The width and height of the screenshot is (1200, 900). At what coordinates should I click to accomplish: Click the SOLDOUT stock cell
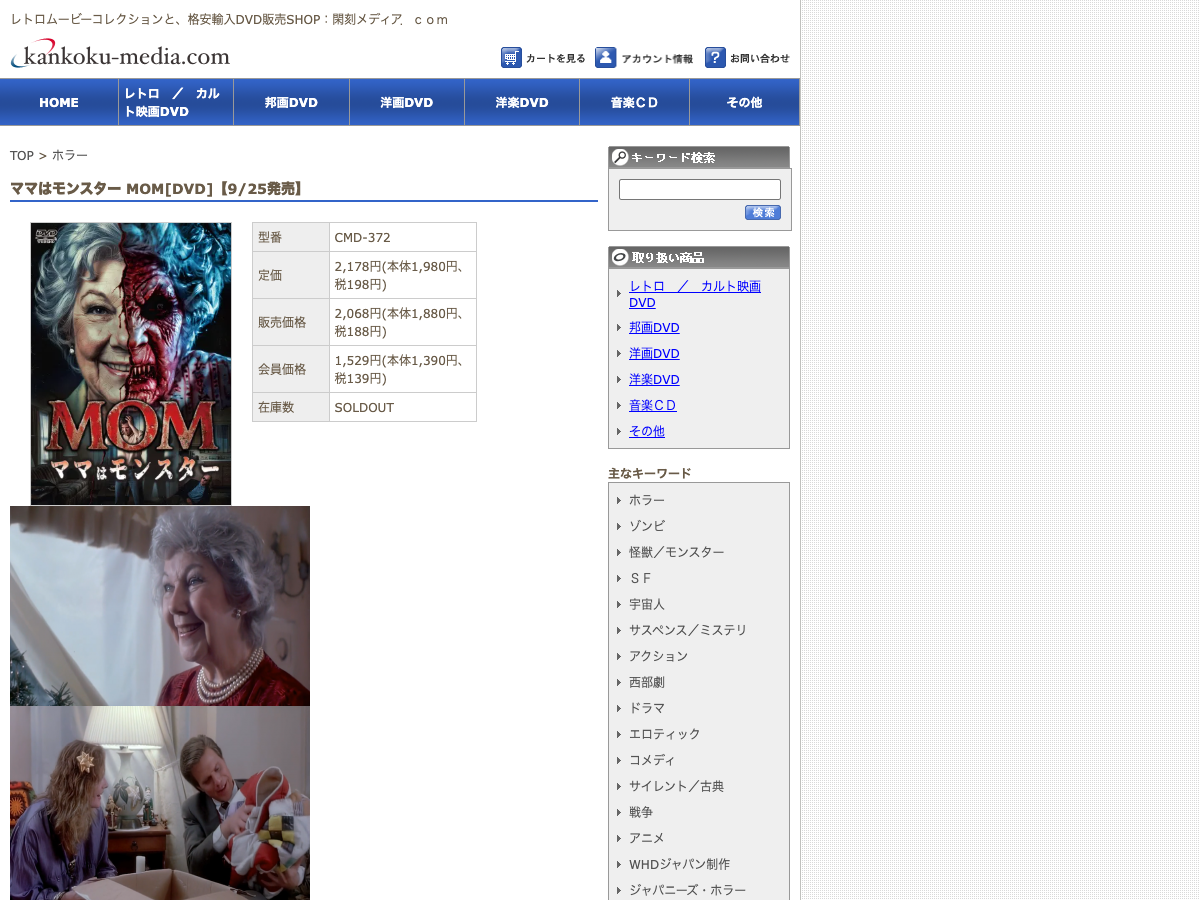[x=403, y=407]
